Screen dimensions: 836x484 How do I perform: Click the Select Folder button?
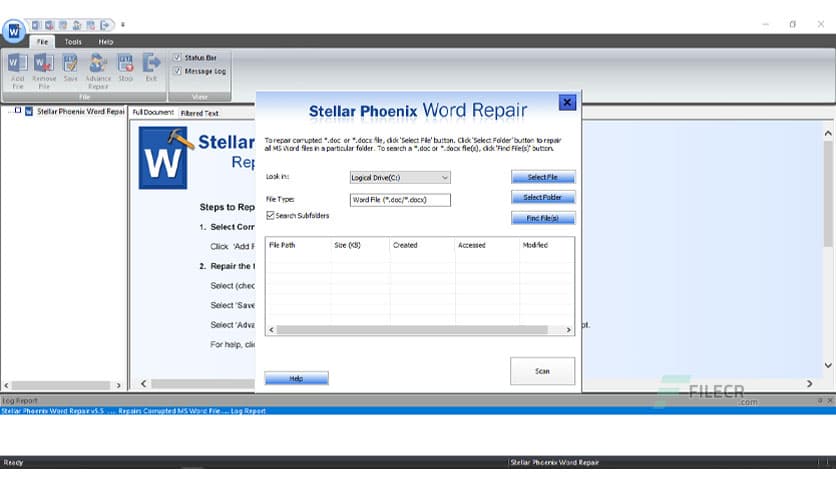543,197
